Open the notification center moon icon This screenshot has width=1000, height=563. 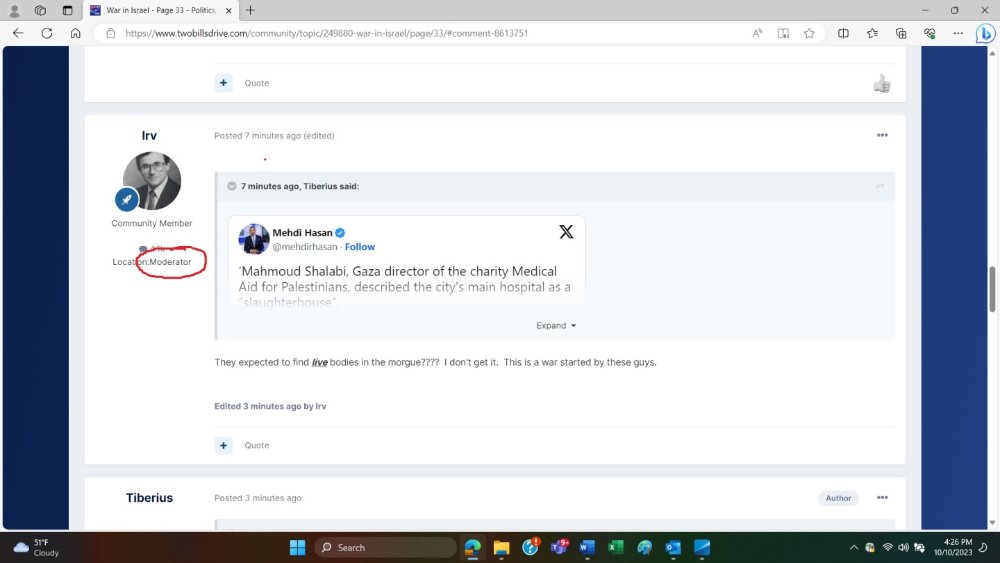tap(984, 547)
